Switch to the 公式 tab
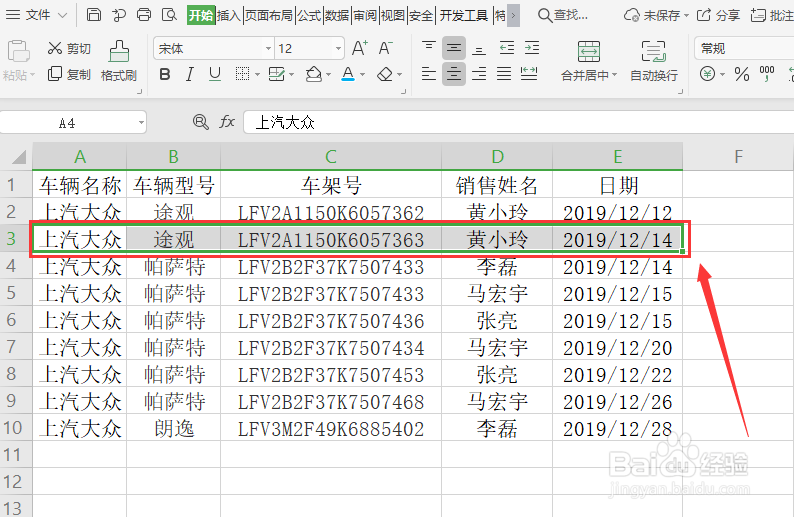This screenshot has height=517, width=794. 309,15
